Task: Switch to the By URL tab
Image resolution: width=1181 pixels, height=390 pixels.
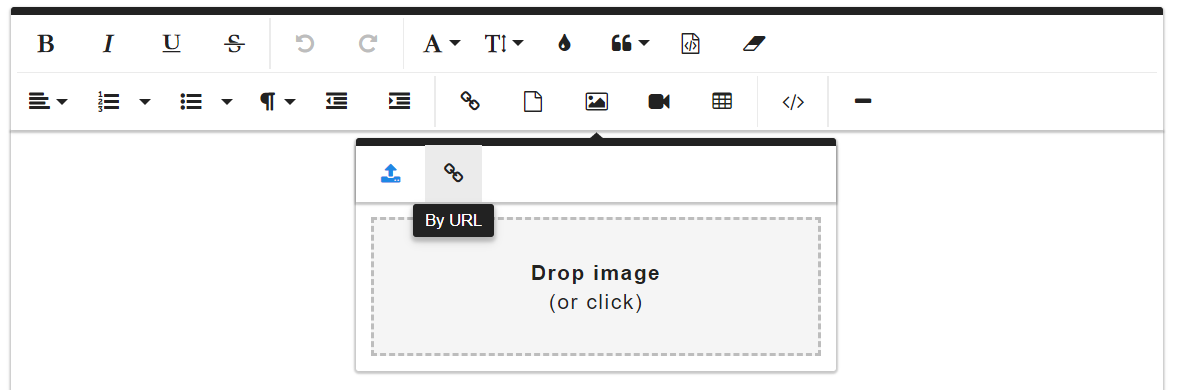Action: (453, 174)
